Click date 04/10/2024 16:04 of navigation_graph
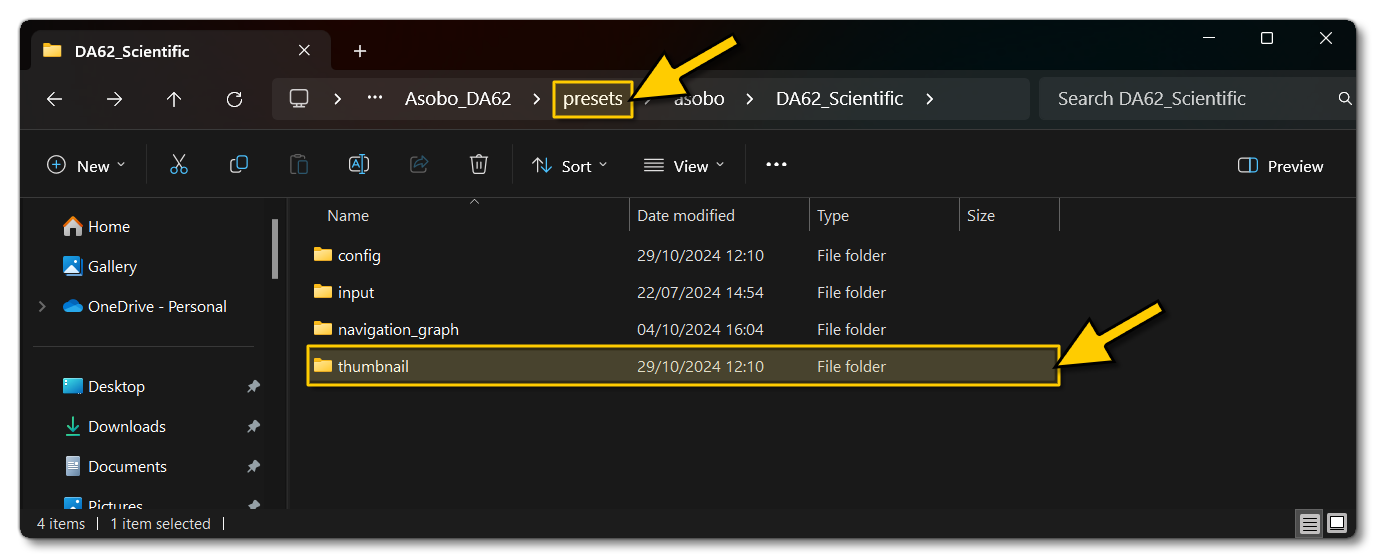This screenshot has height=558, width=1376. 700,329
